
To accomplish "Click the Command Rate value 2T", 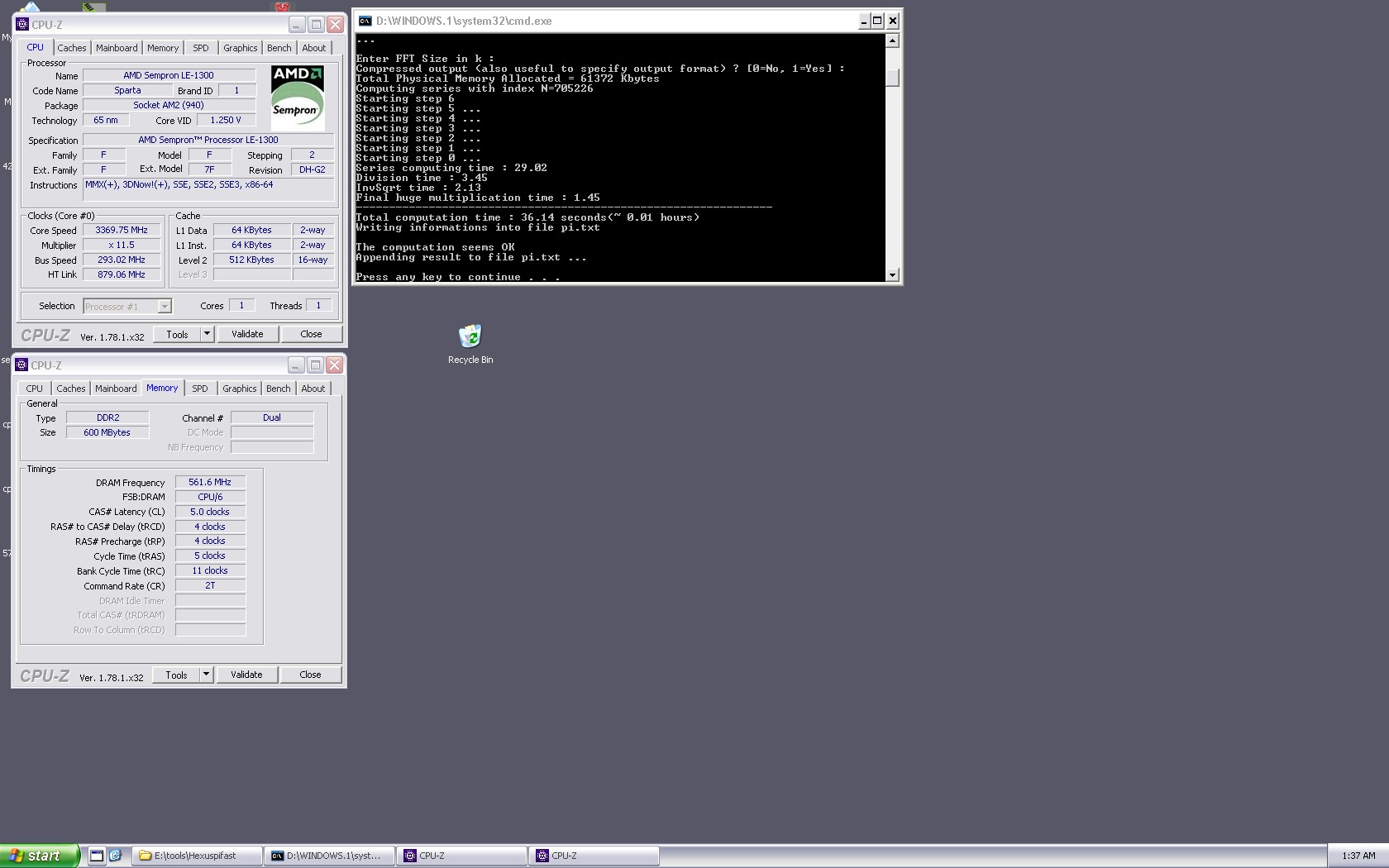I will click(210, 586).
